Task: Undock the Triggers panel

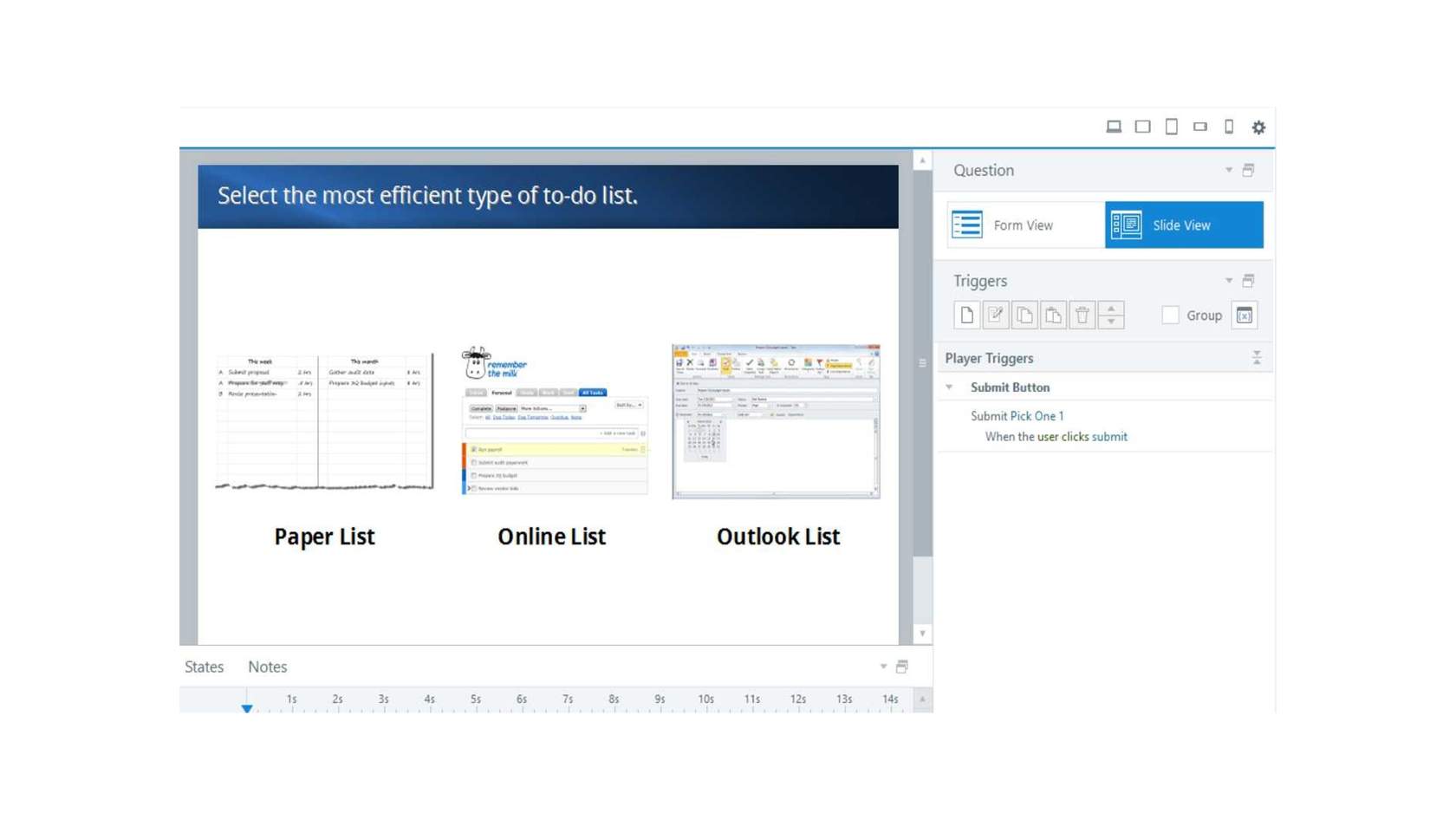Action: pos(1248,281)
